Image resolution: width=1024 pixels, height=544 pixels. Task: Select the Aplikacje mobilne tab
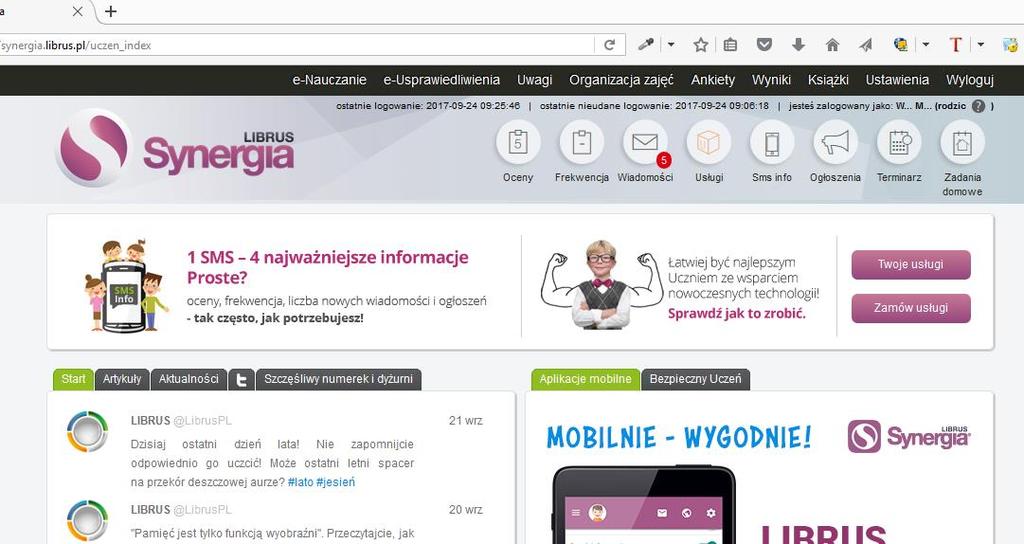[x=585, y=379]
